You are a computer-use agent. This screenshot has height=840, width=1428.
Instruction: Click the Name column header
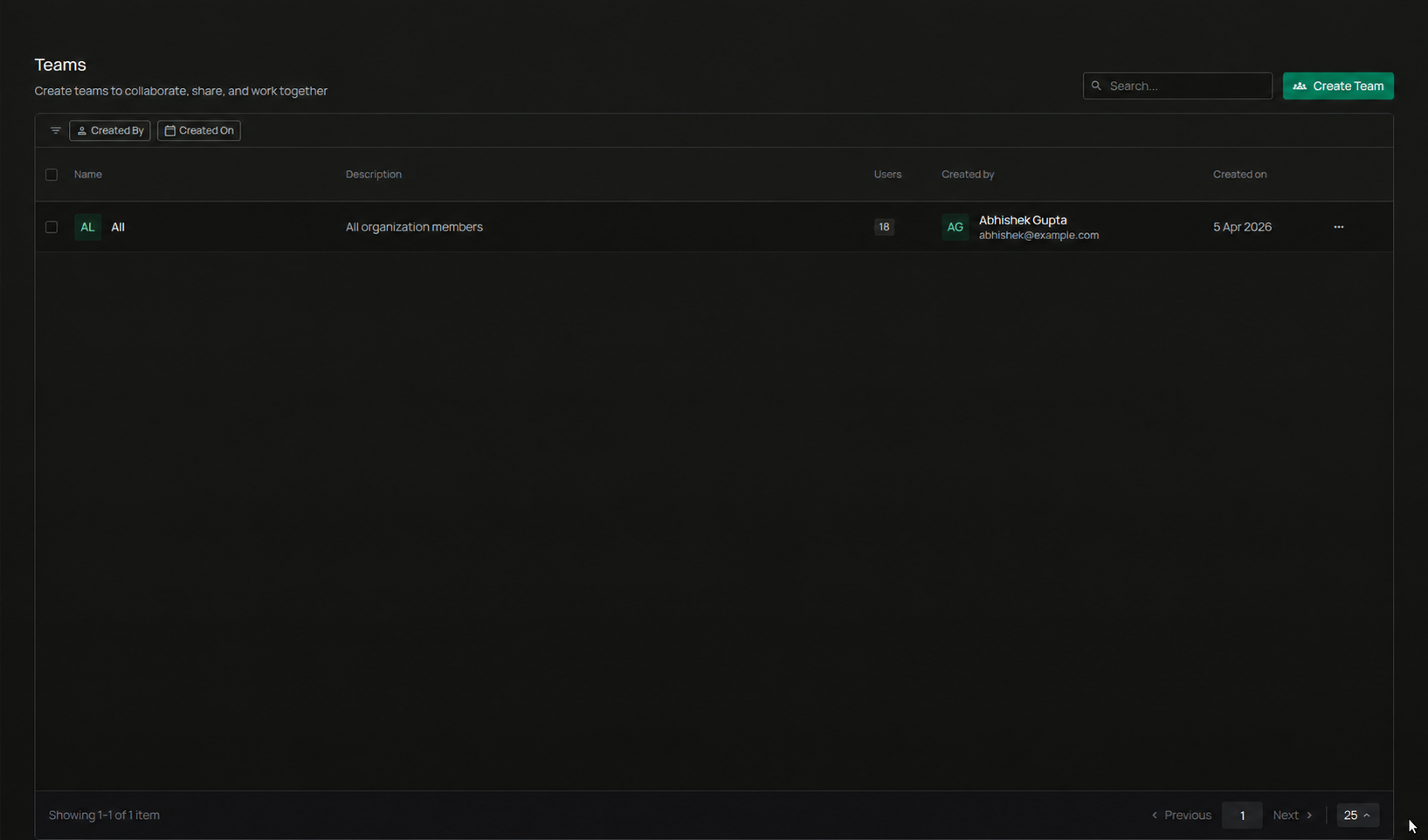pyautogui.click(x=88, y=175)
